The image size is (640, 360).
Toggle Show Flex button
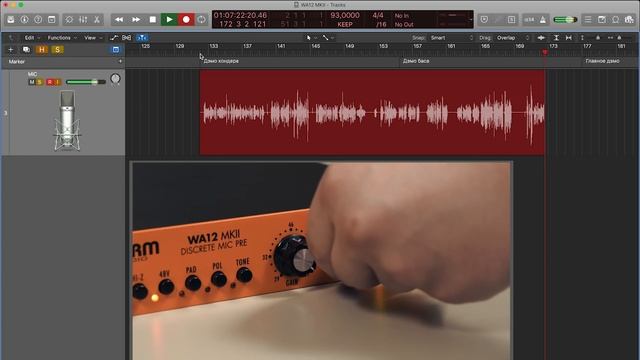click(127, 38)
